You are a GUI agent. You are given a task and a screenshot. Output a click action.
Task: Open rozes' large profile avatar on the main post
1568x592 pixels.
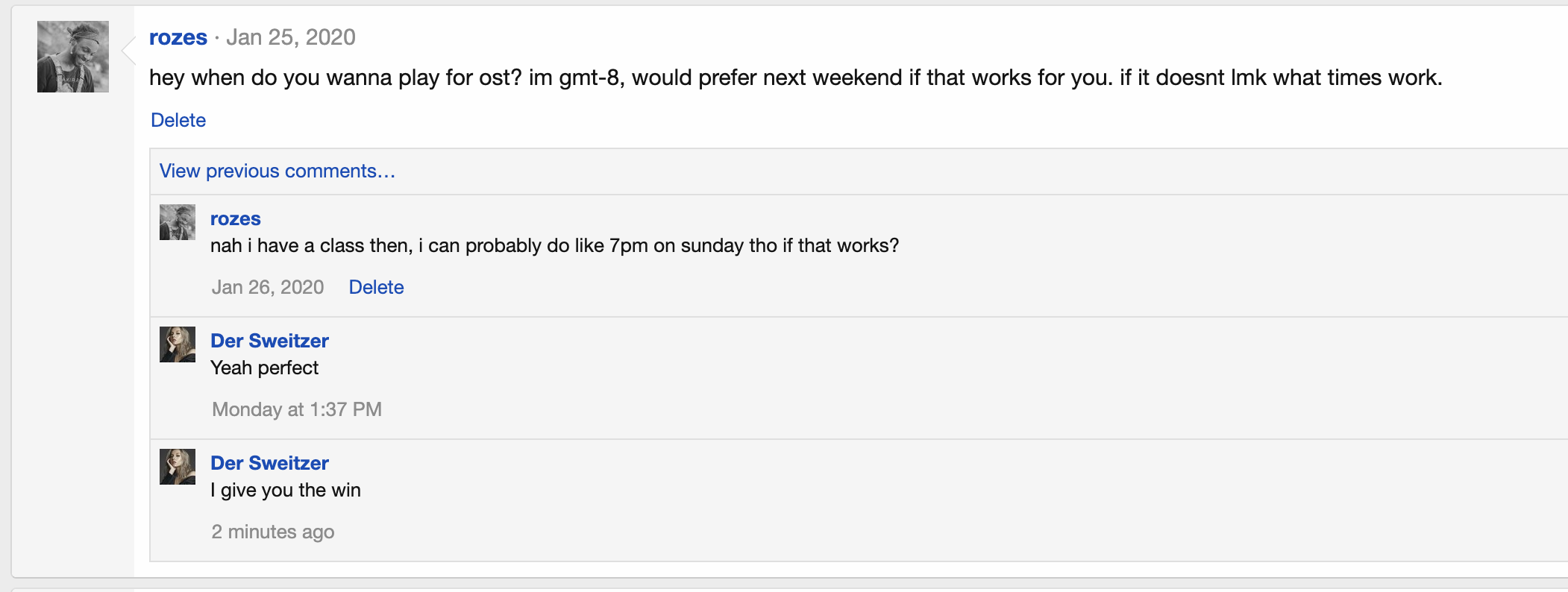pyautogui.click(x=73, y=57)
